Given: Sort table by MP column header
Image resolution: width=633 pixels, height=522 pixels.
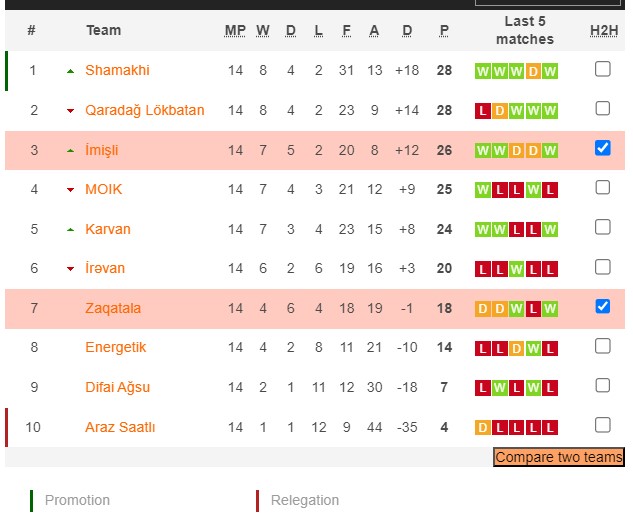Looking at the screenshot, I should (235, 30).
